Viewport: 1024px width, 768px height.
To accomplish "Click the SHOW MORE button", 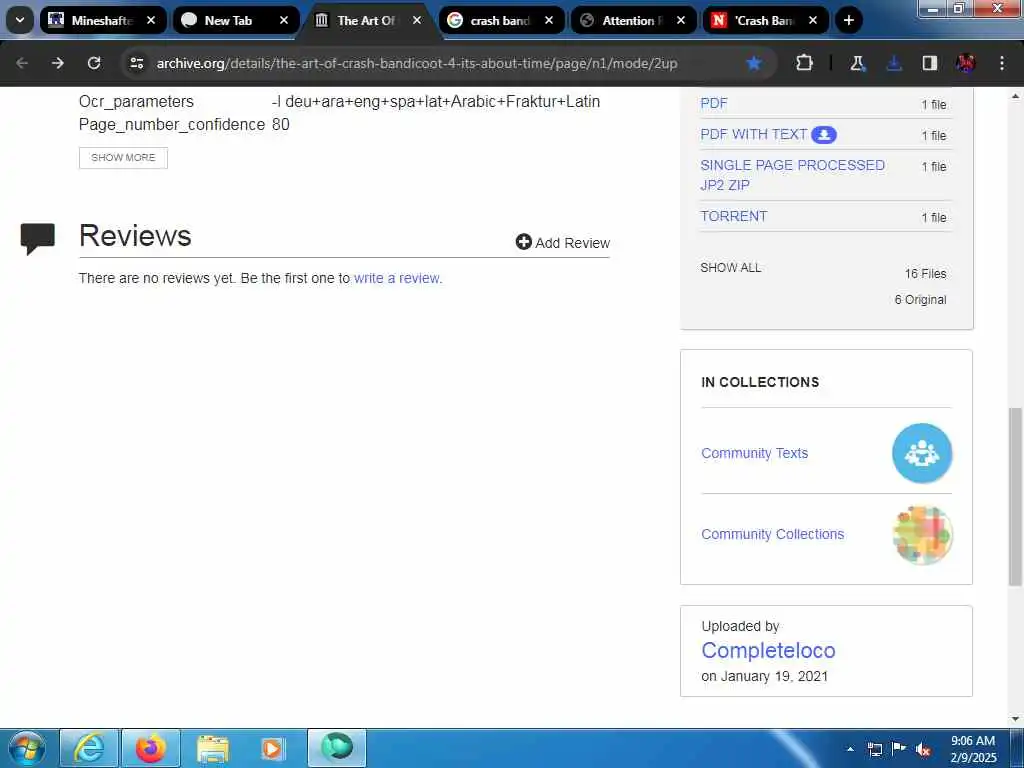I will [x=123, y=158].
